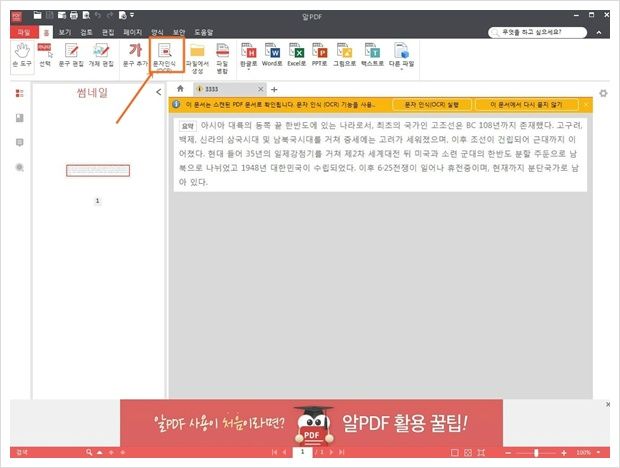Expand quick access toolbar customize arrow

132,15
